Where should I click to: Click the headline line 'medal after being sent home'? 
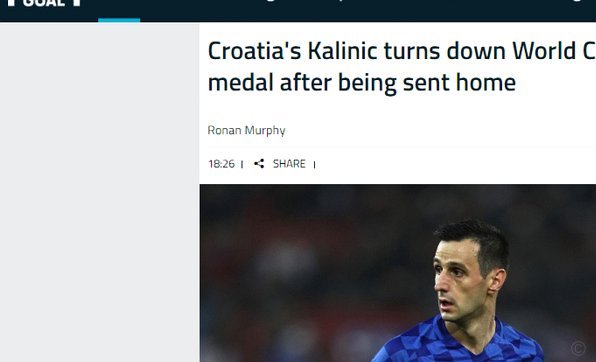coord(362,83)
